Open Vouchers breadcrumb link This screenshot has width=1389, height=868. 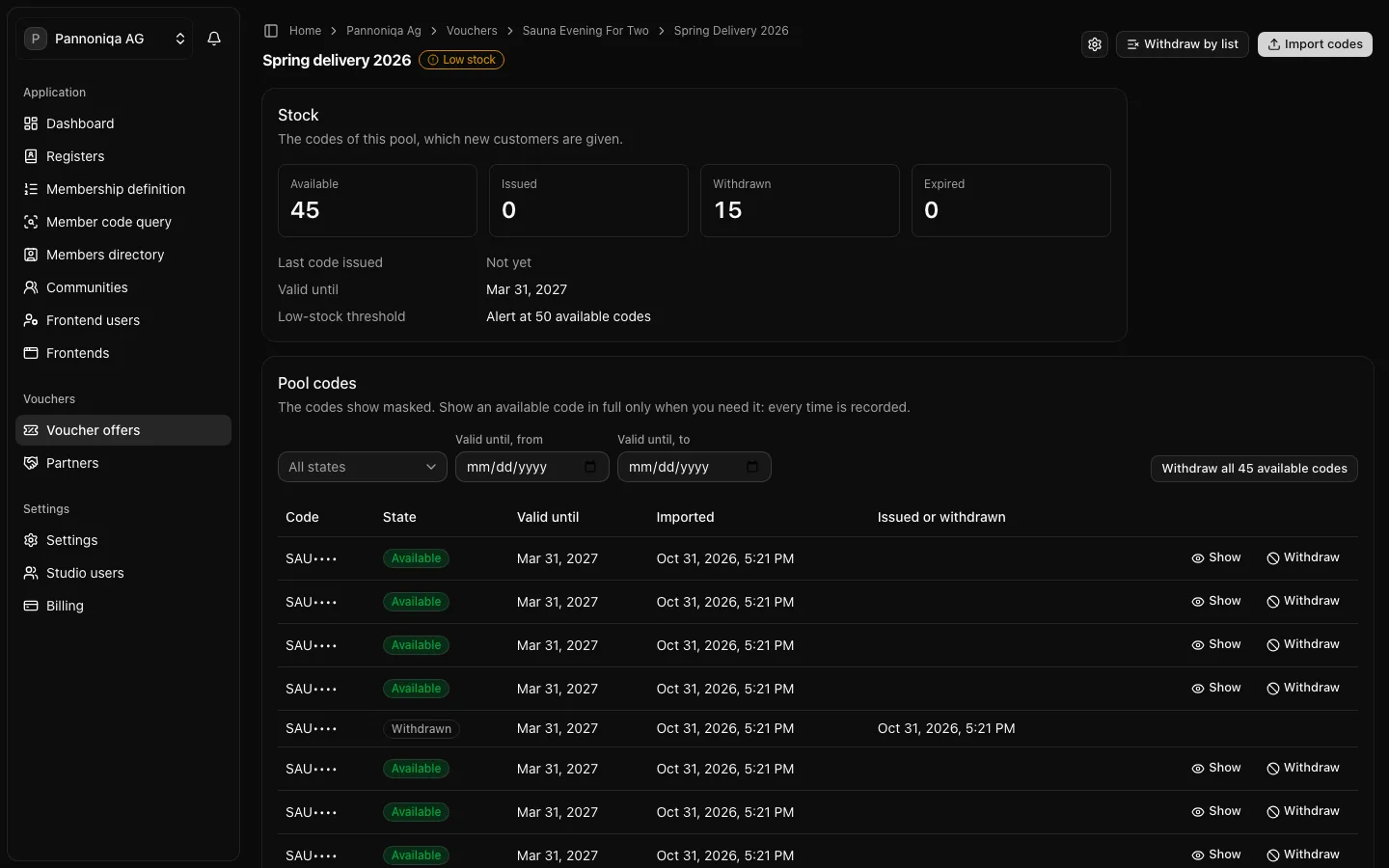pyautogui.click(x=472, y=31)
